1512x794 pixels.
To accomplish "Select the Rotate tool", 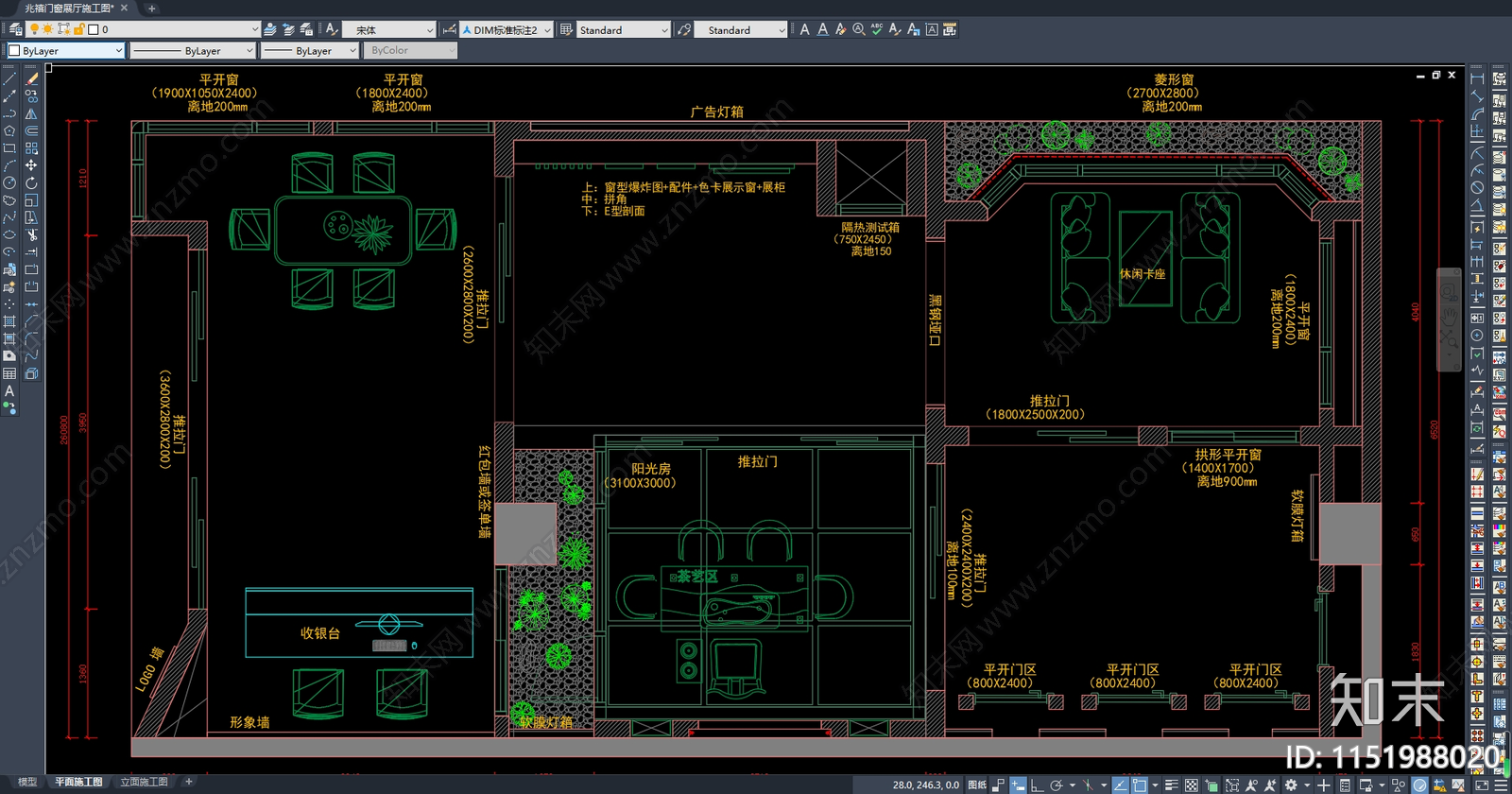I will [x=31, y=182].
